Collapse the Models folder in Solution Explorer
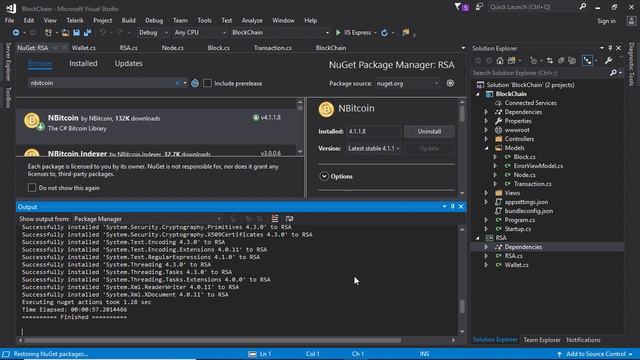Viewport: 640px width, 360px height. 487,148
